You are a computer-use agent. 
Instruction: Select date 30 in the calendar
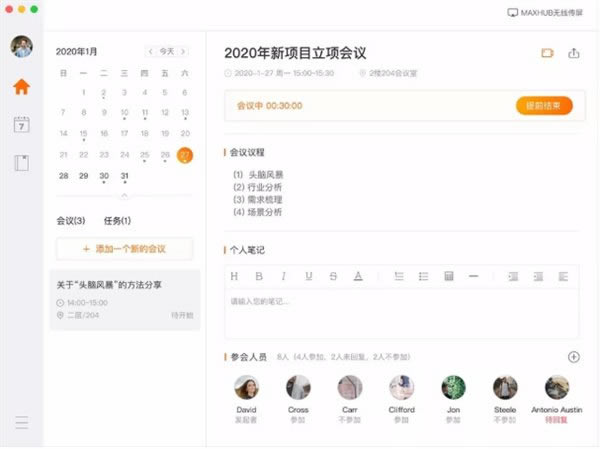pos(104,176)
